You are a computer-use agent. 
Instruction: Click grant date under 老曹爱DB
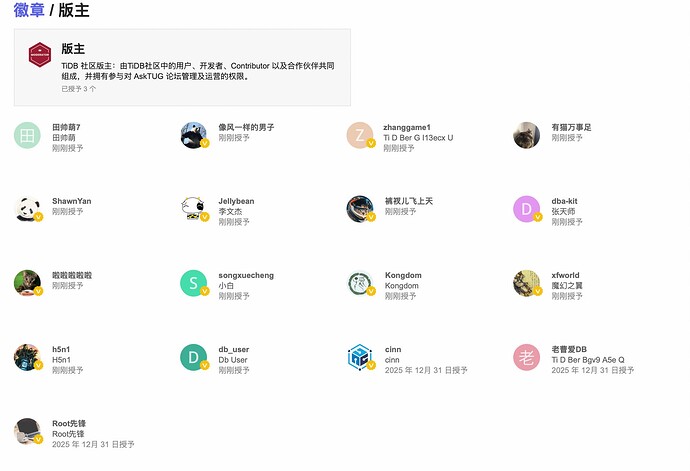click(592, 370)
